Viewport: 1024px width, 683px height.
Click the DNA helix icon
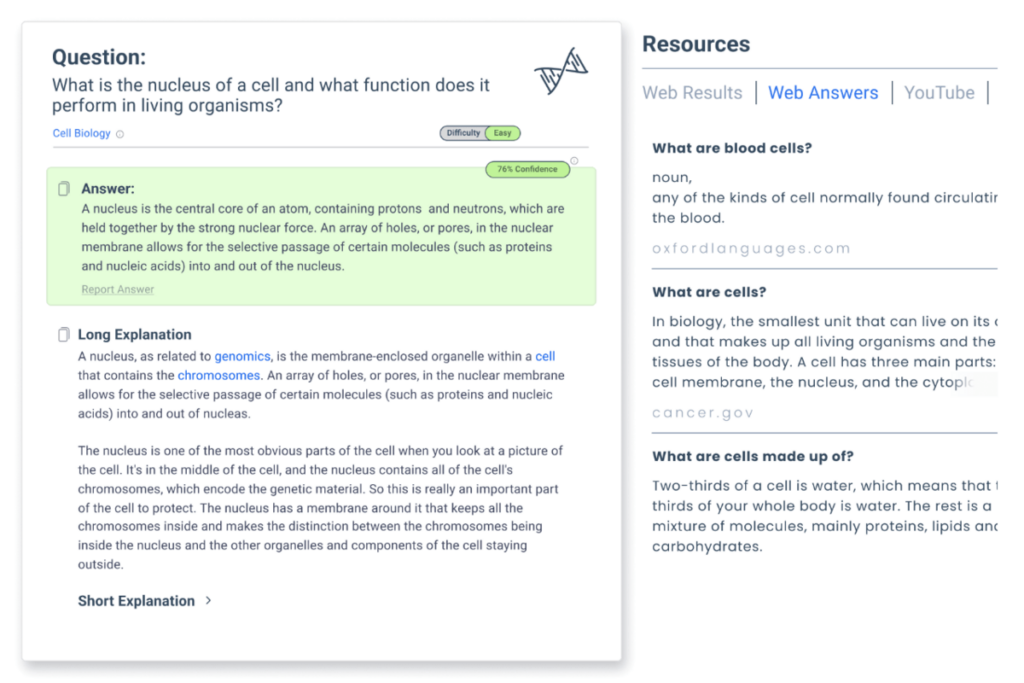(x=561, y=71)
